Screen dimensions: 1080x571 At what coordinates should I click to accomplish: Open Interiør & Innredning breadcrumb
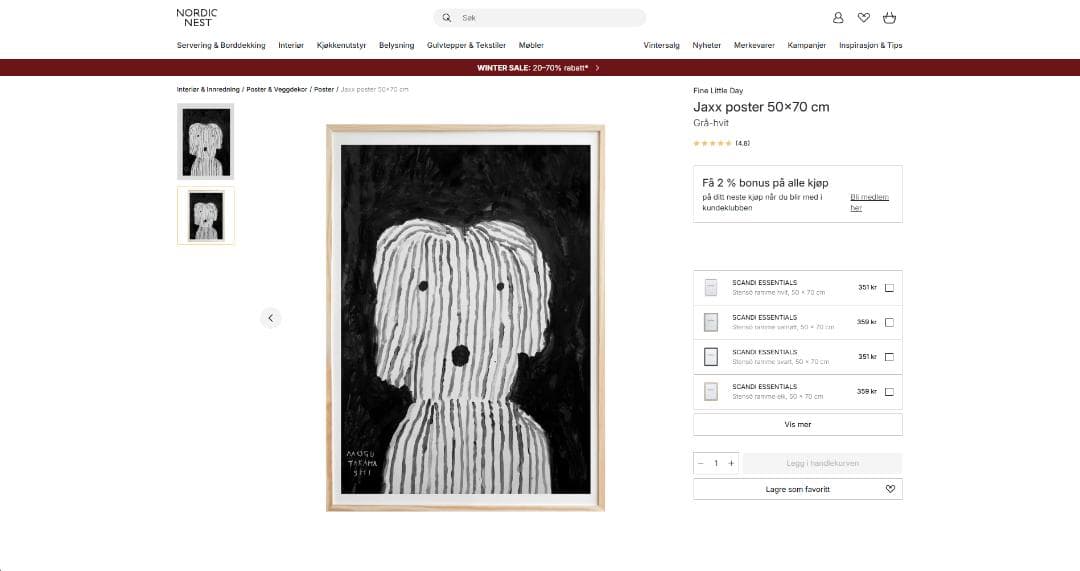[x=208, y=90]
